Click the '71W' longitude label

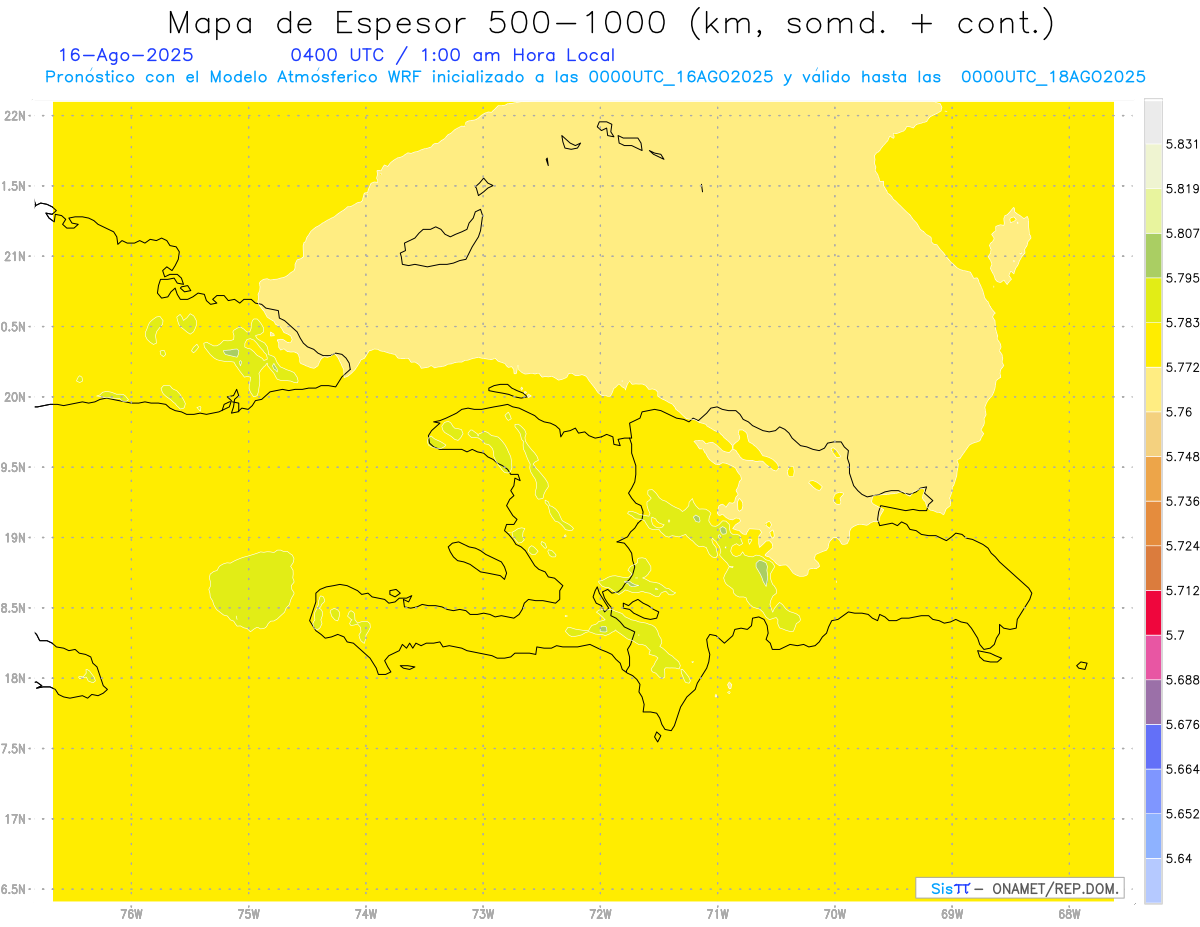[717, 913]
